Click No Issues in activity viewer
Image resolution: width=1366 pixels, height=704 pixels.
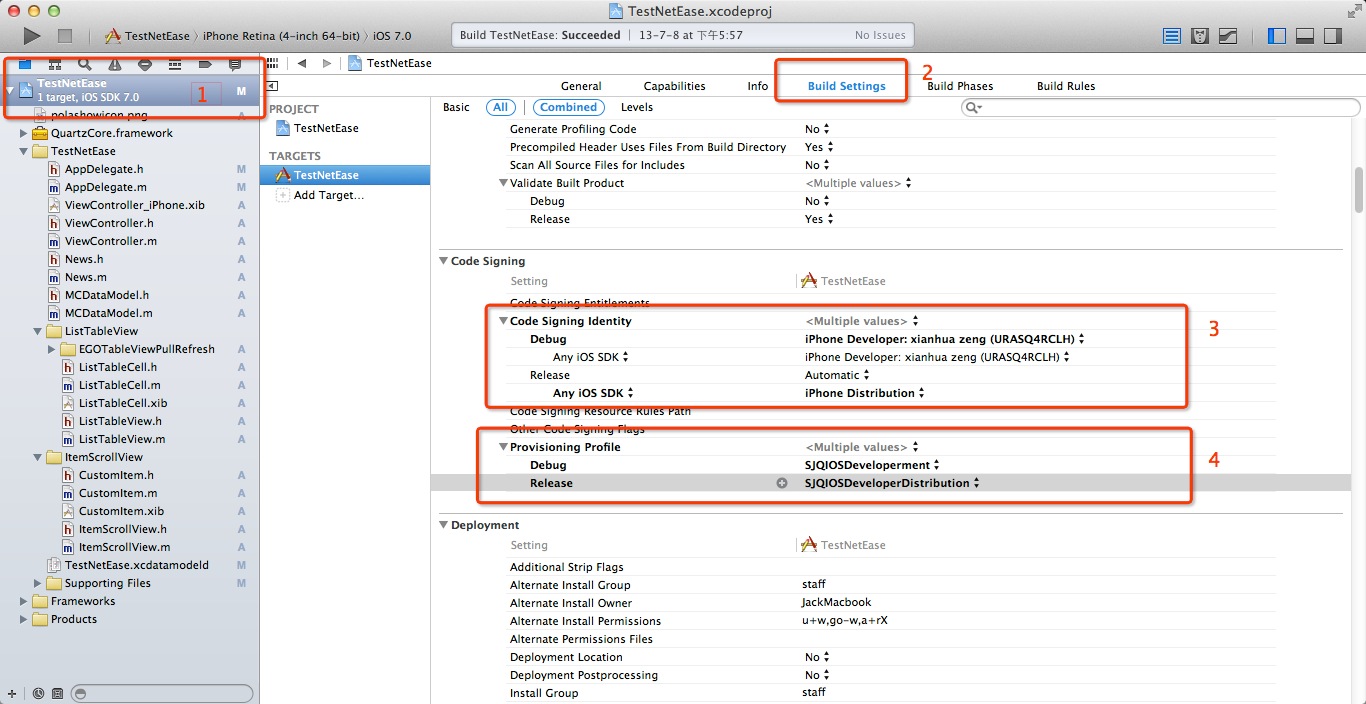click(880, 35)
